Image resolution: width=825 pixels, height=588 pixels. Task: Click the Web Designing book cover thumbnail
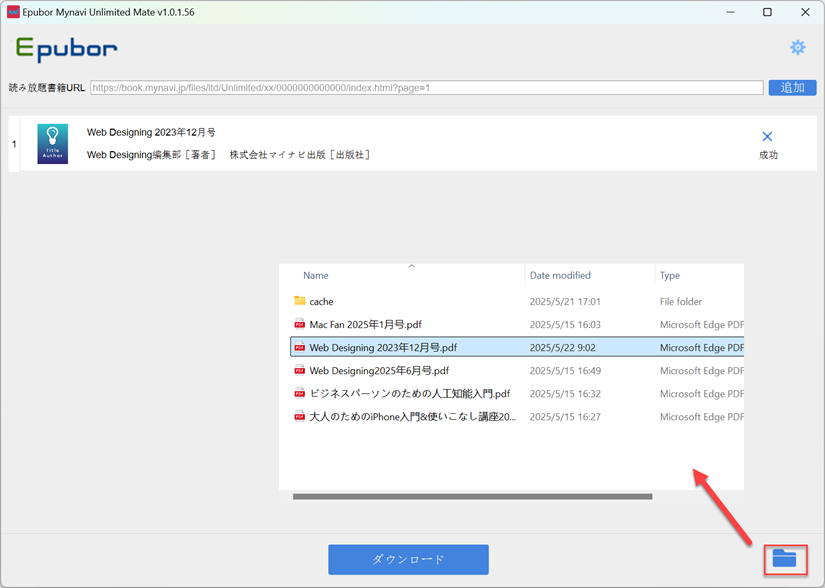click(53, 144)
